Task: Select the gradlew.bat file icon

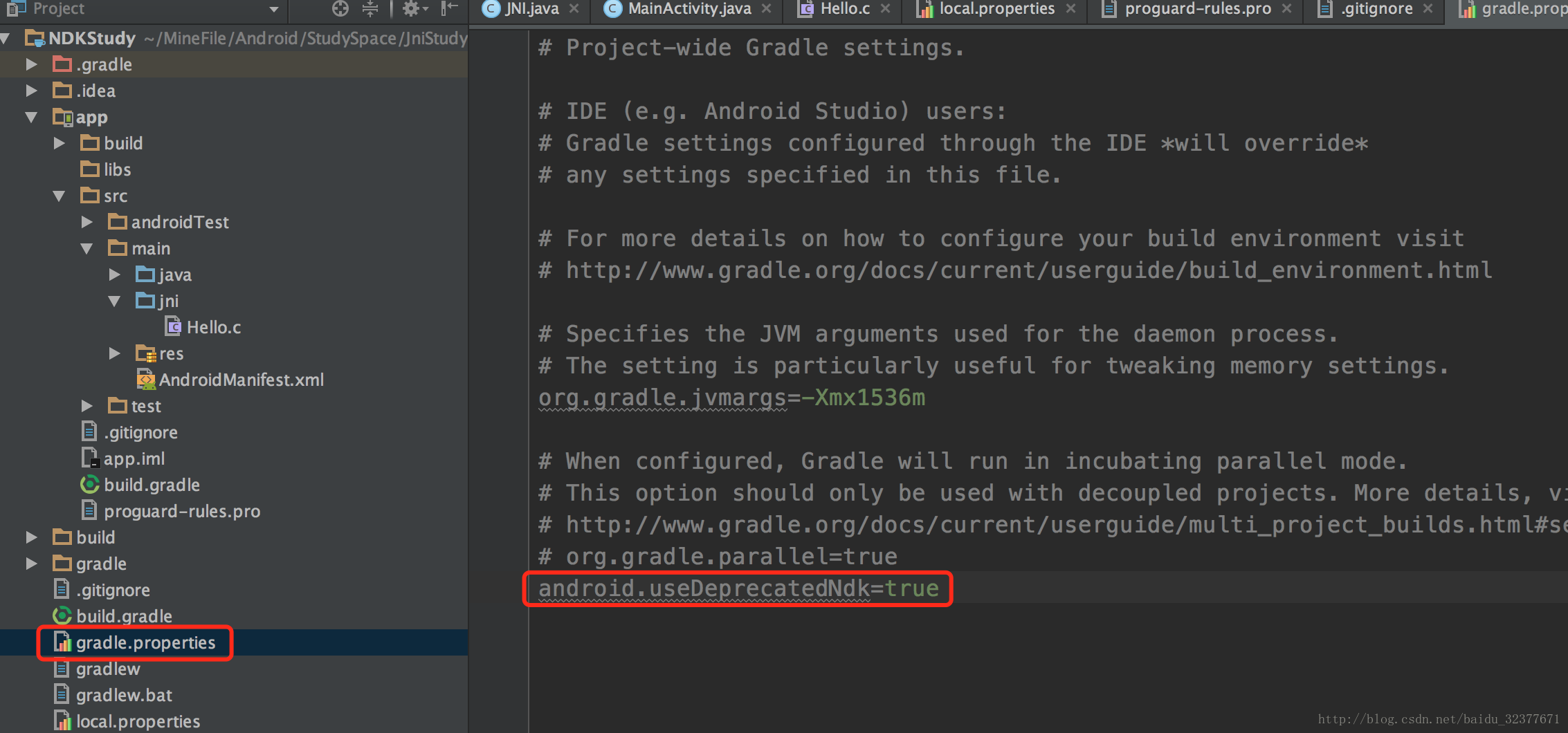Action: pyautogui.click(x=62, y=694)
